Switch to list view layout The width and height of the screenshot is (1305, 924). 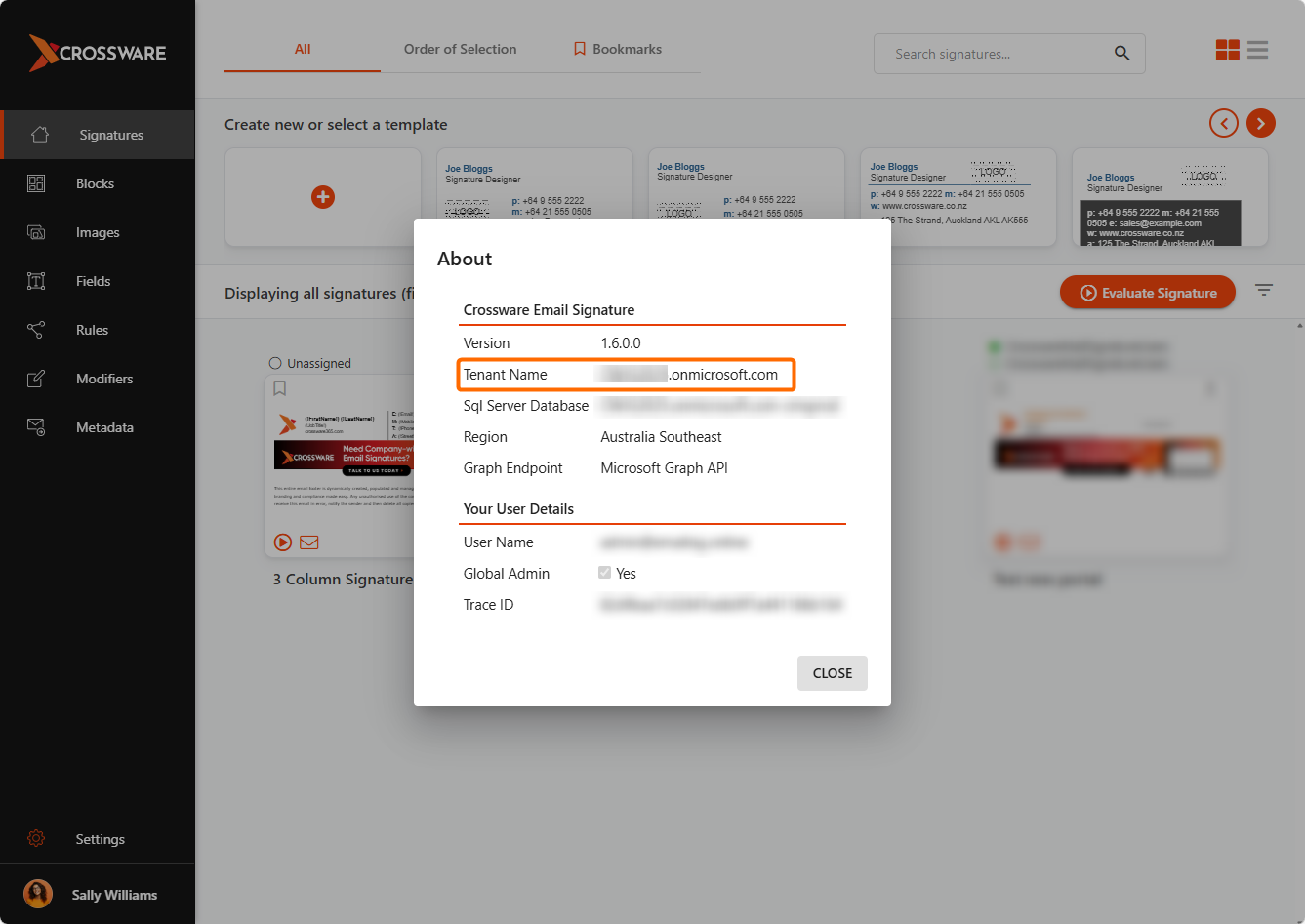tap(1258, 50)
